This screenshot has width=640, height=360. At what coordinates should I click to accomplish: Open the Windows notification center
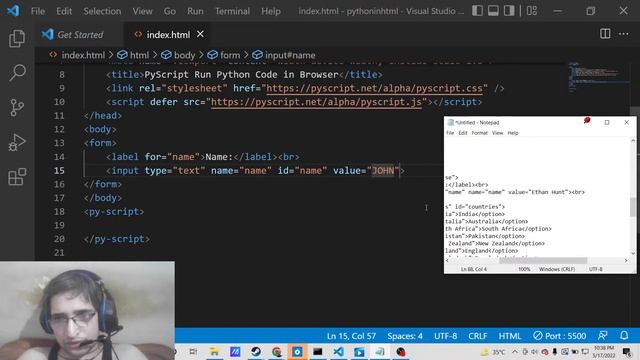coord(627,351)
